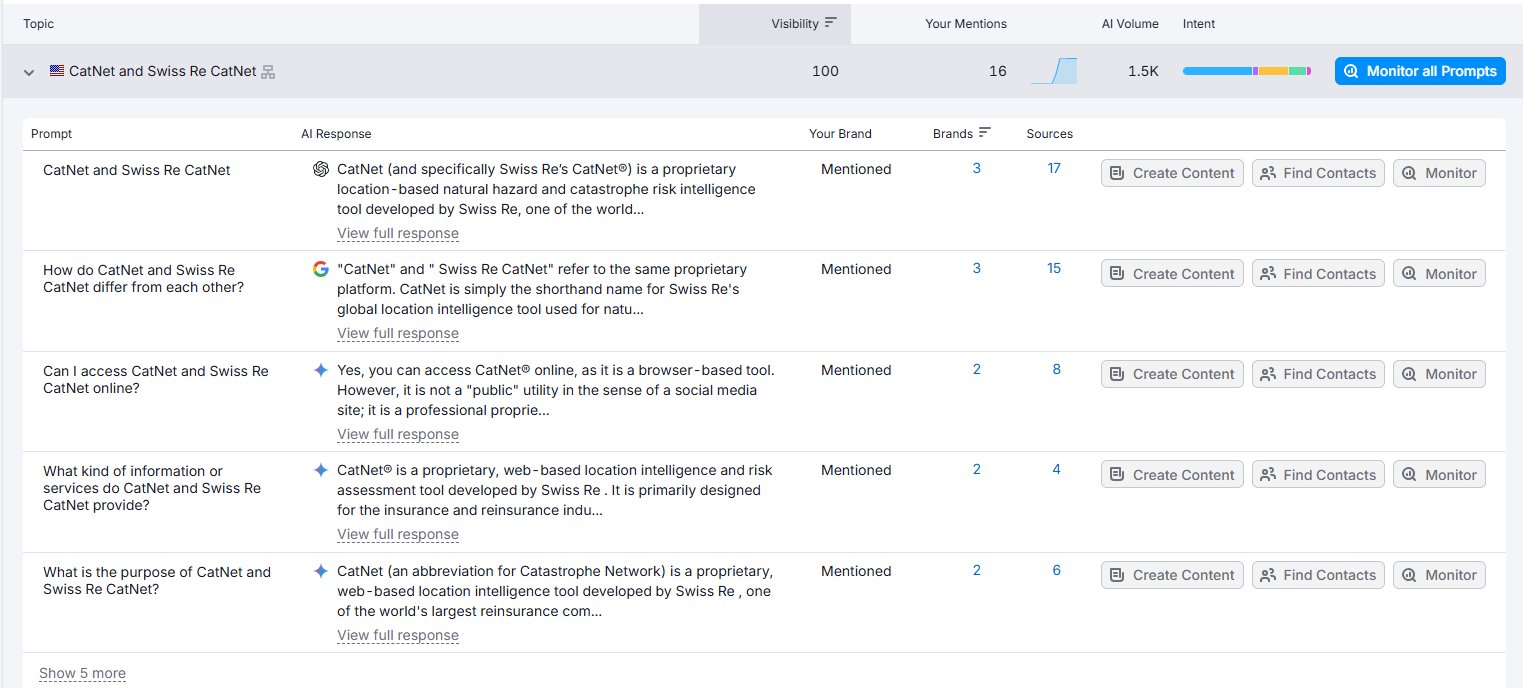Click the sort icon next to Visibility
Screen dimensions: 1523x688
click(x=830, y=24)
